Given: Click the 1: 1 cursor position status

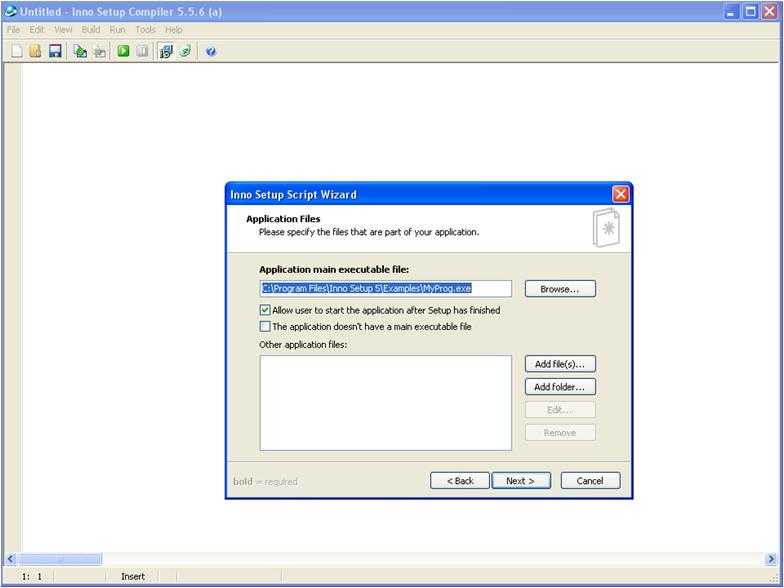Looking at the screenshot, I should pos(32,576).
